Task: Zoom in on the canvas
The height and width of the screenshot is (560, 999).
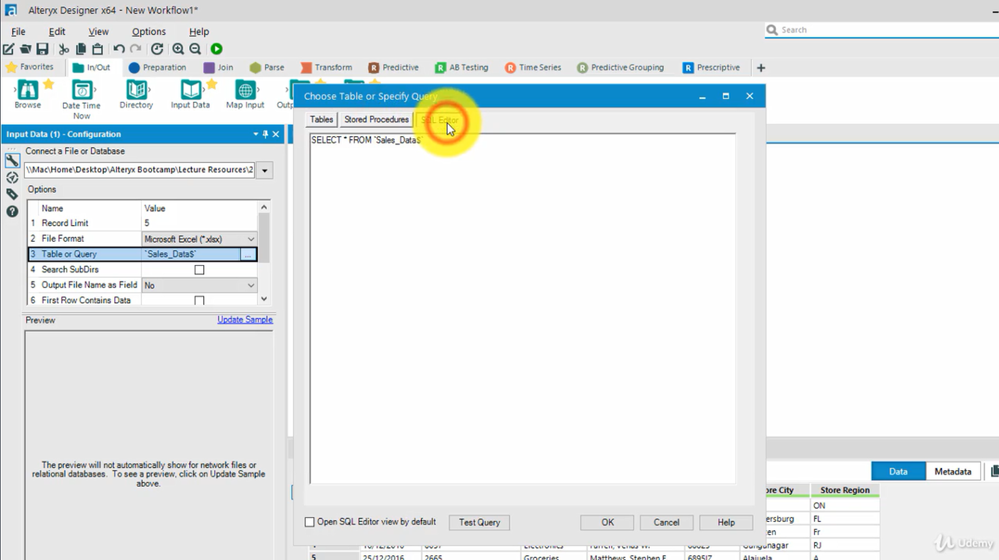Action: [178, 49]
